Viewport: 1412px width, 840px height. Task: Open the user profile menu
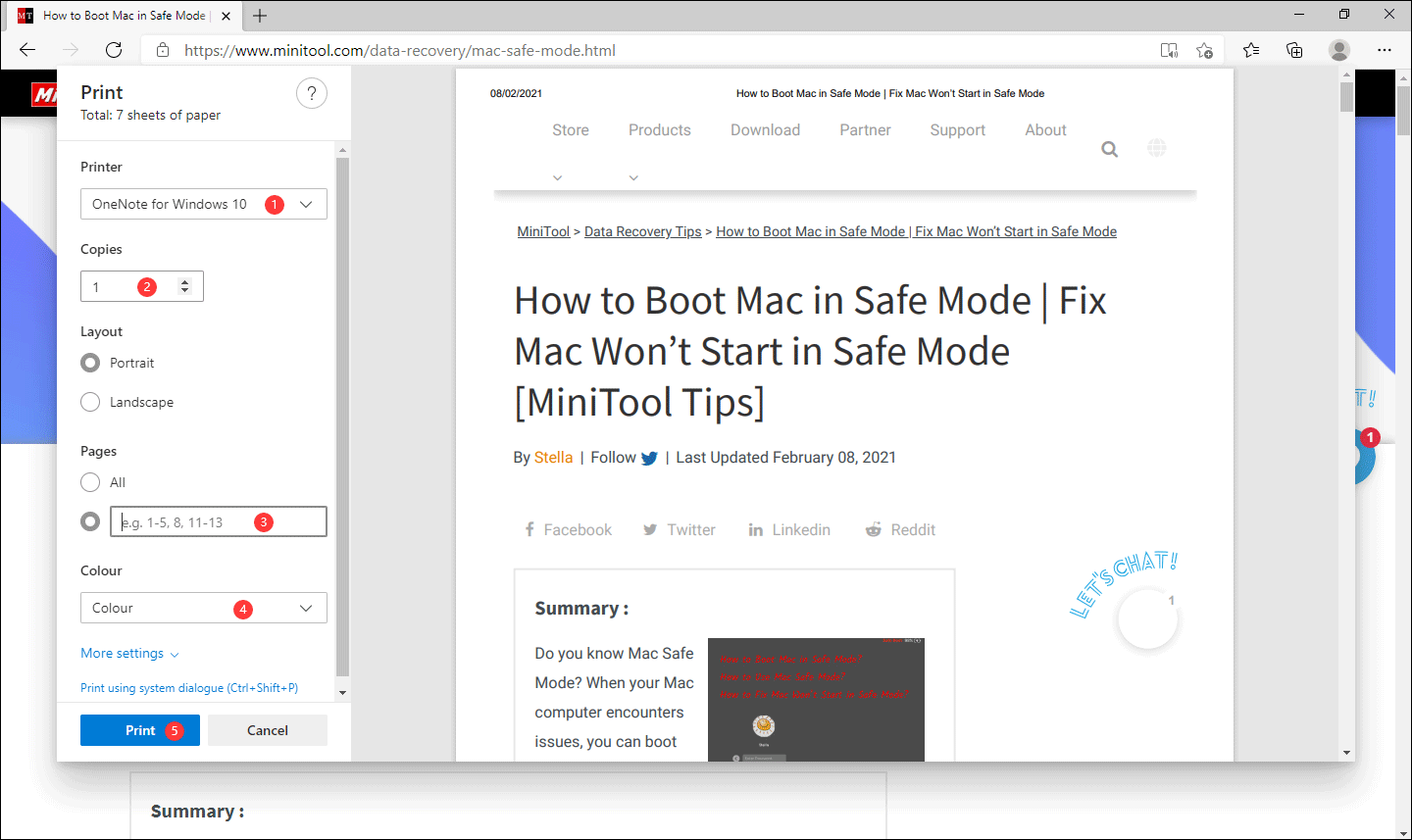(x=1339, y=50)
